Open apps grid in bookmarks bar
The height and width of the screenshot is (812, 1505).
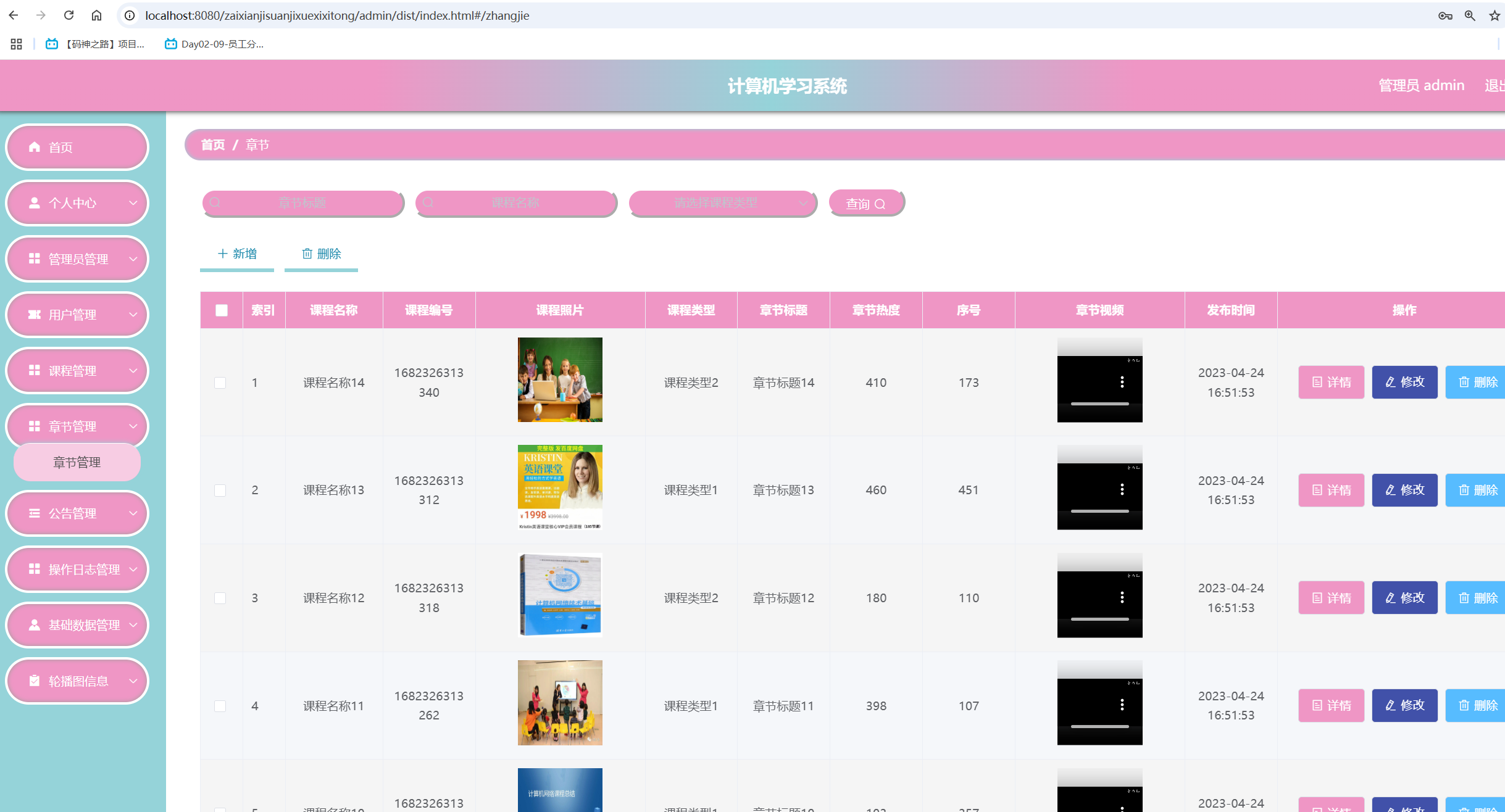pyautogui.click(x=16, y=44)
